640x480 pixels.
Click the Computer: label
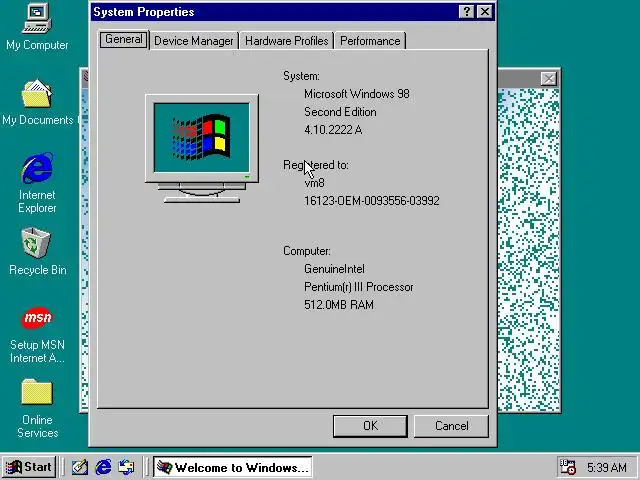(307, 251)
